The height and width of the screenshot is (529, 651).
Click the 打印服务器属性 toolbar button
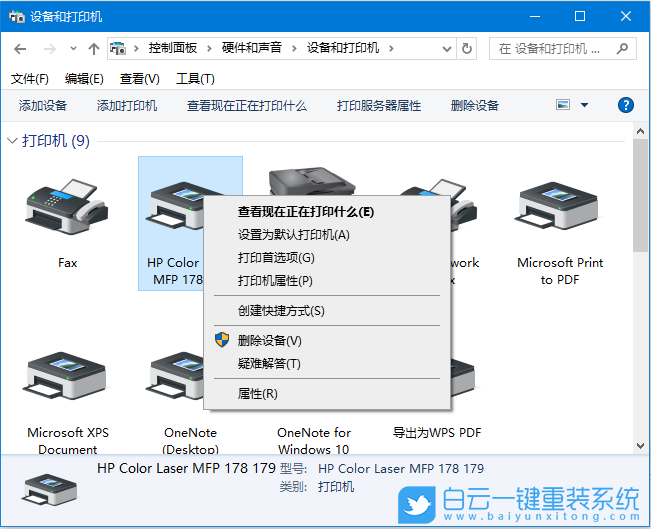[379, 105]
